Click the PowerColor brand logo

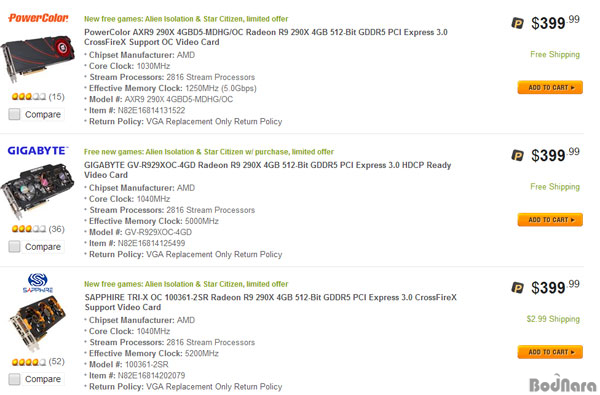click(38, 18)
